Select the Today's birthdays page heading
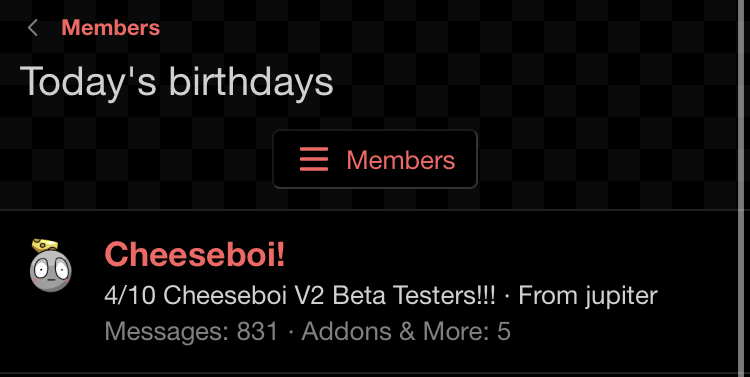Image resolution: width=750 pixels, height=377 pixels. coord(176,81)
